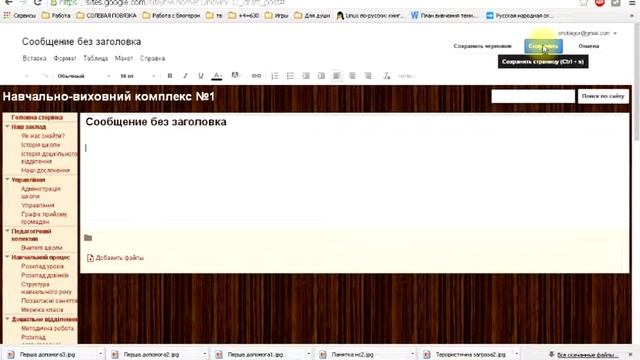Click the 'Поиск по сайту' button
Image resolution: width=640 pixels, height=360 pixels.
[x=603, y=96]
